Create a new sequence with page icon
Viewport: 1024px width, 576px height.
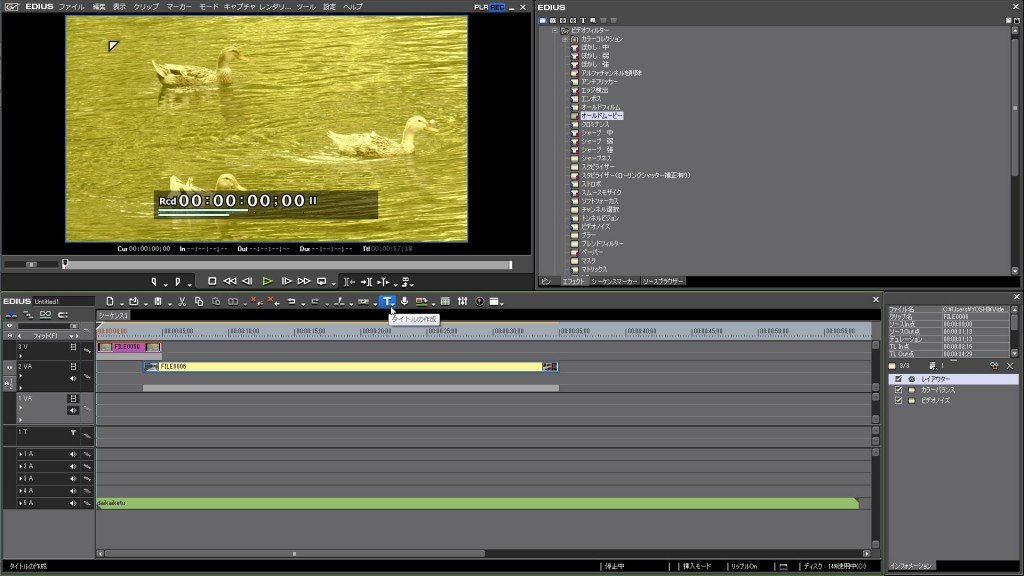tap(110, 301)
